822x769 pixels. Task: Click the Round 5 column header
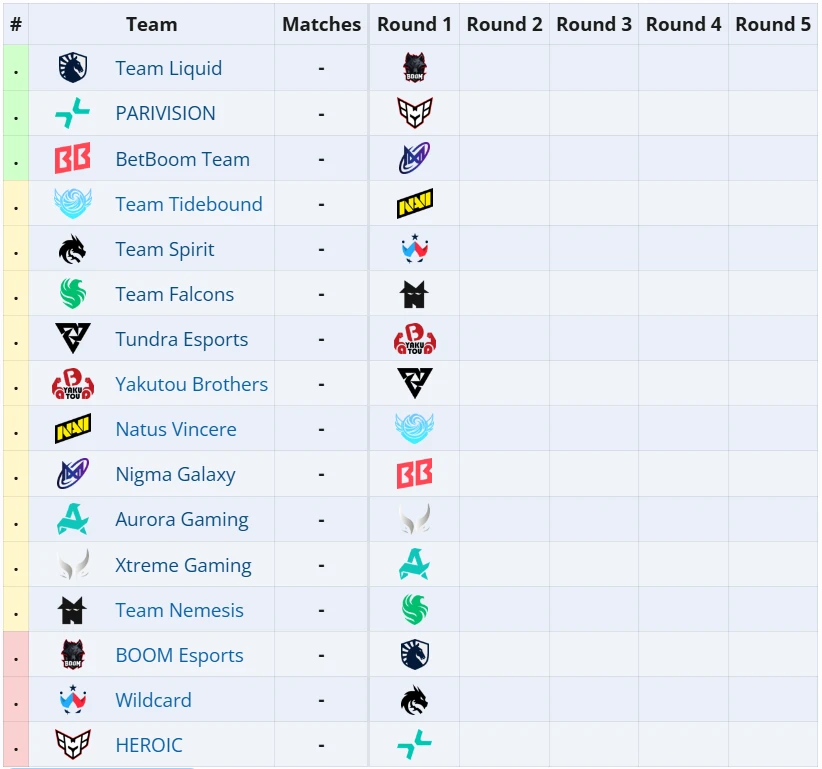coord(773,24)
